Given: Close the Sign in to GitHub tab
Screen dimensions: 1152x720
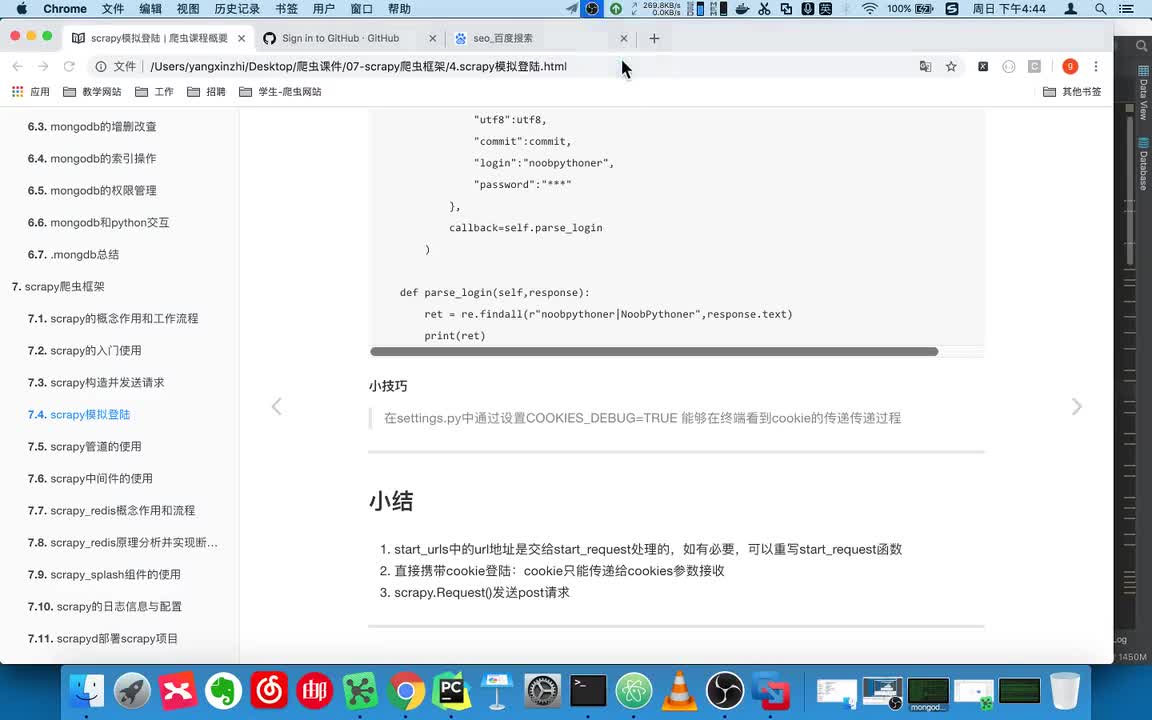Looking at the screenshot, I should (x=432, y=38).
